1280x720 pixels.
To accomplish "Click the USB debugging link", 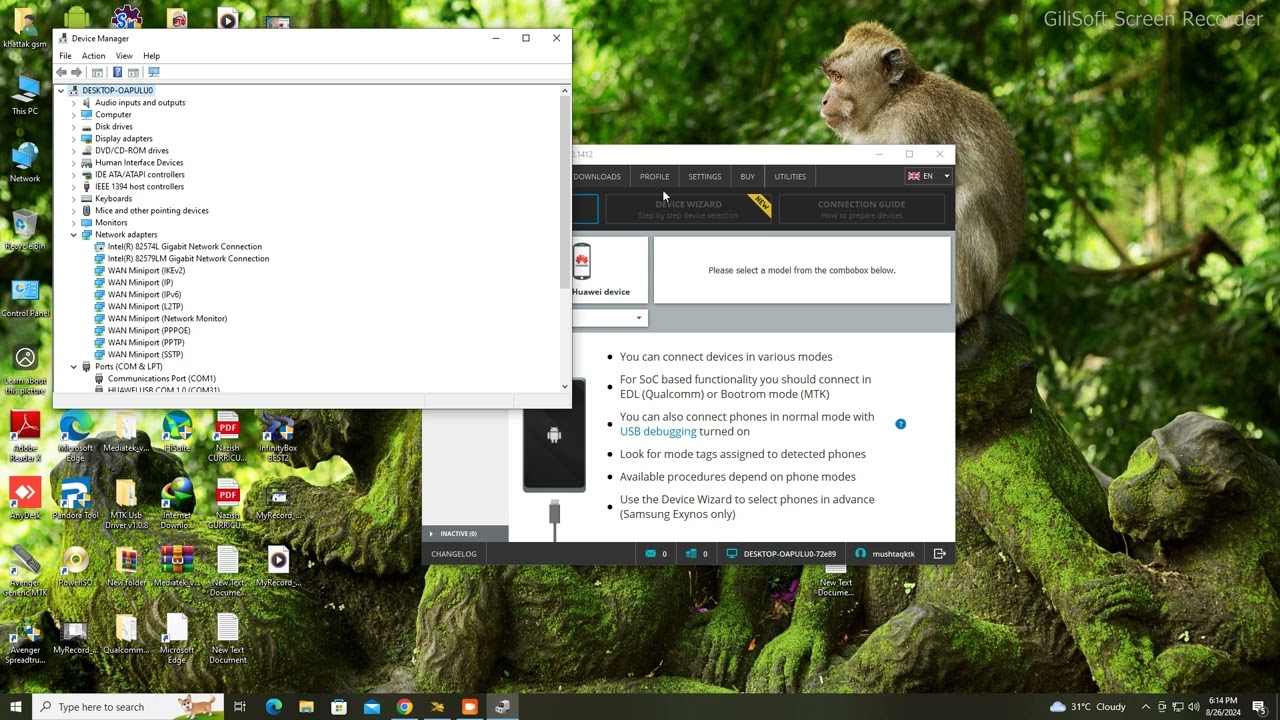I will [x=658, y=432].
